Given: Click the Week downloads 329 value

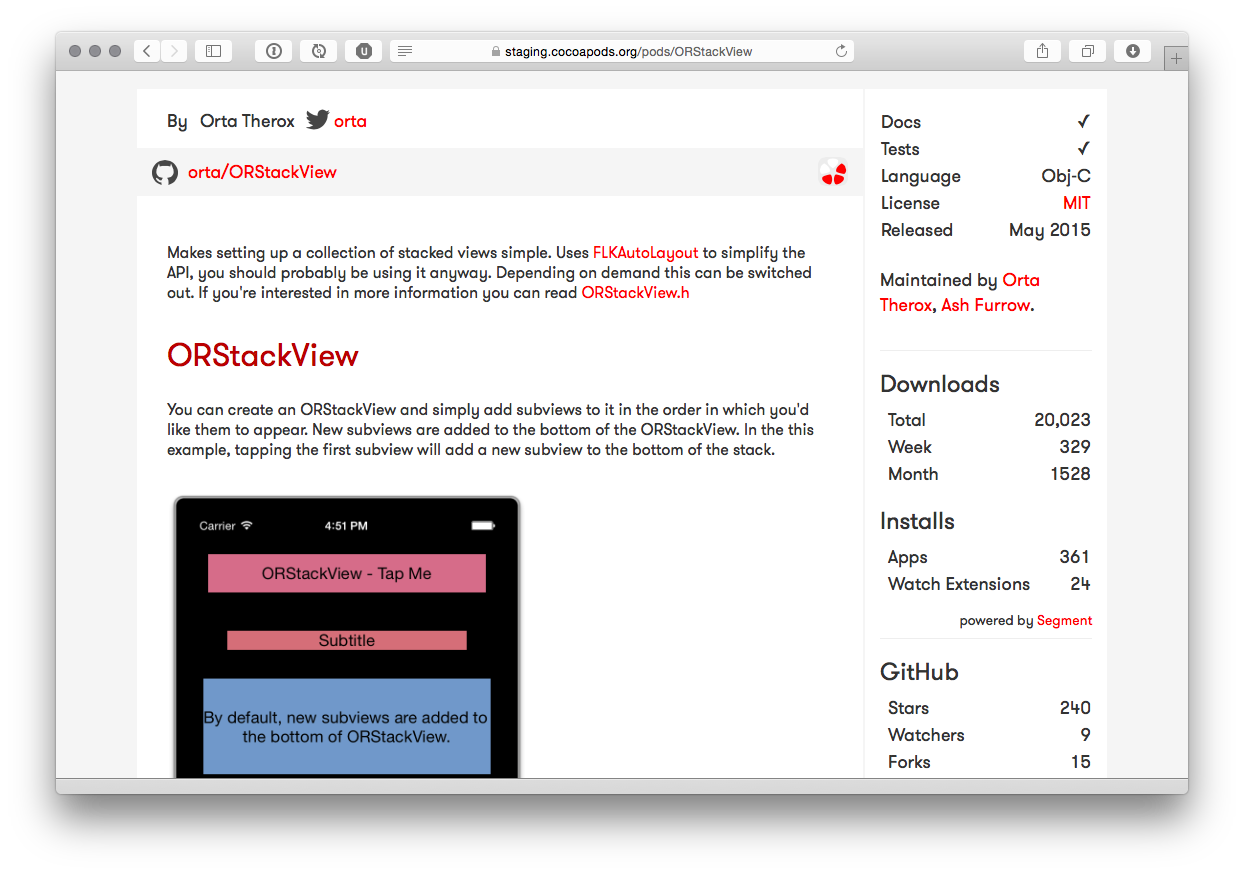Looking at the screenshot, I should 1075,447.
